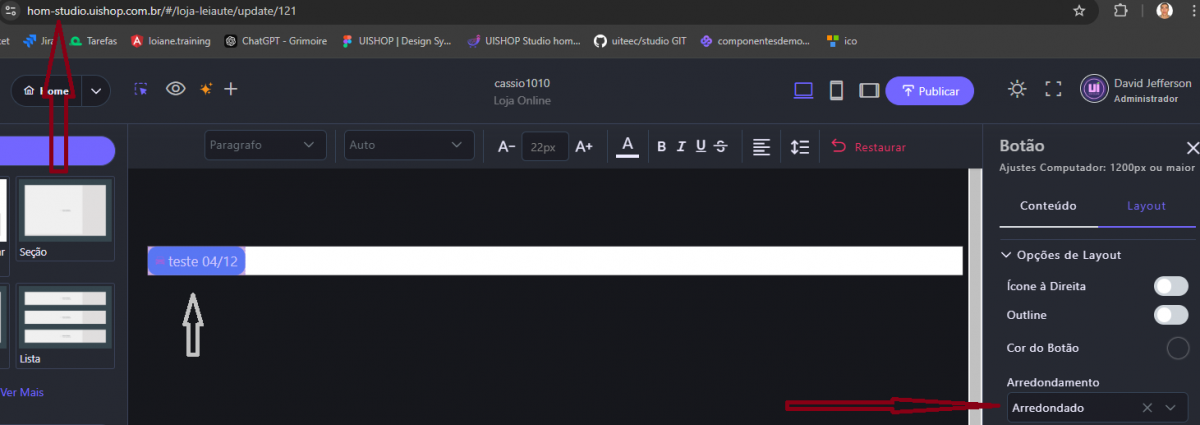Click Restaurar to reset formatting
This screenshot has height=425, width=1200.
point(869,147)
